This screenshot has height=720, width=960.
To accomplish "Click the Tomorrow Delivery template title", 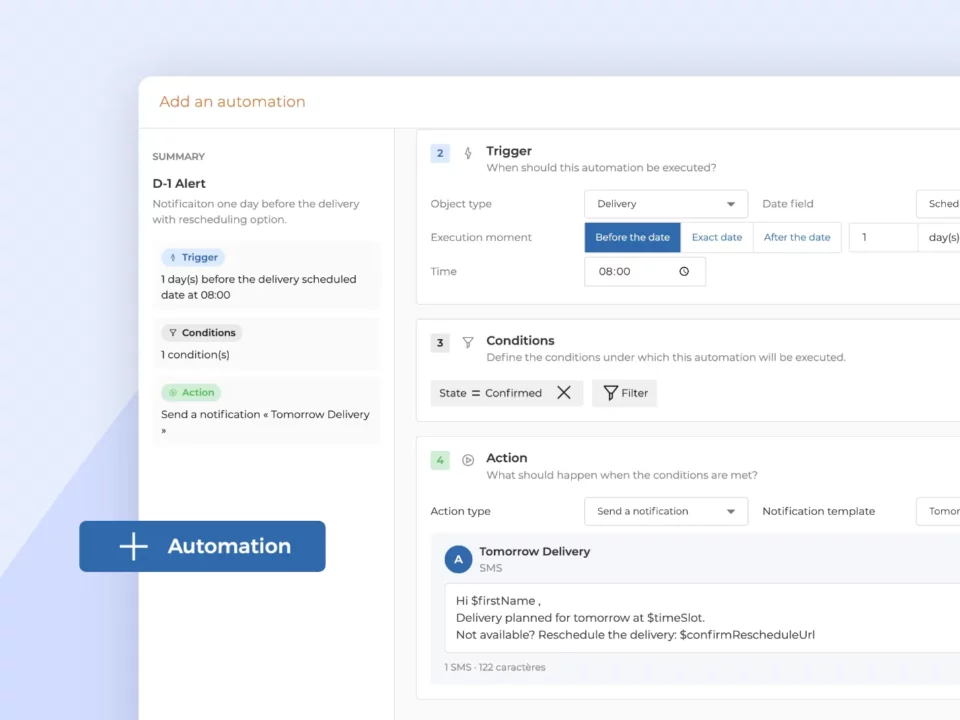I will point(534,552).
